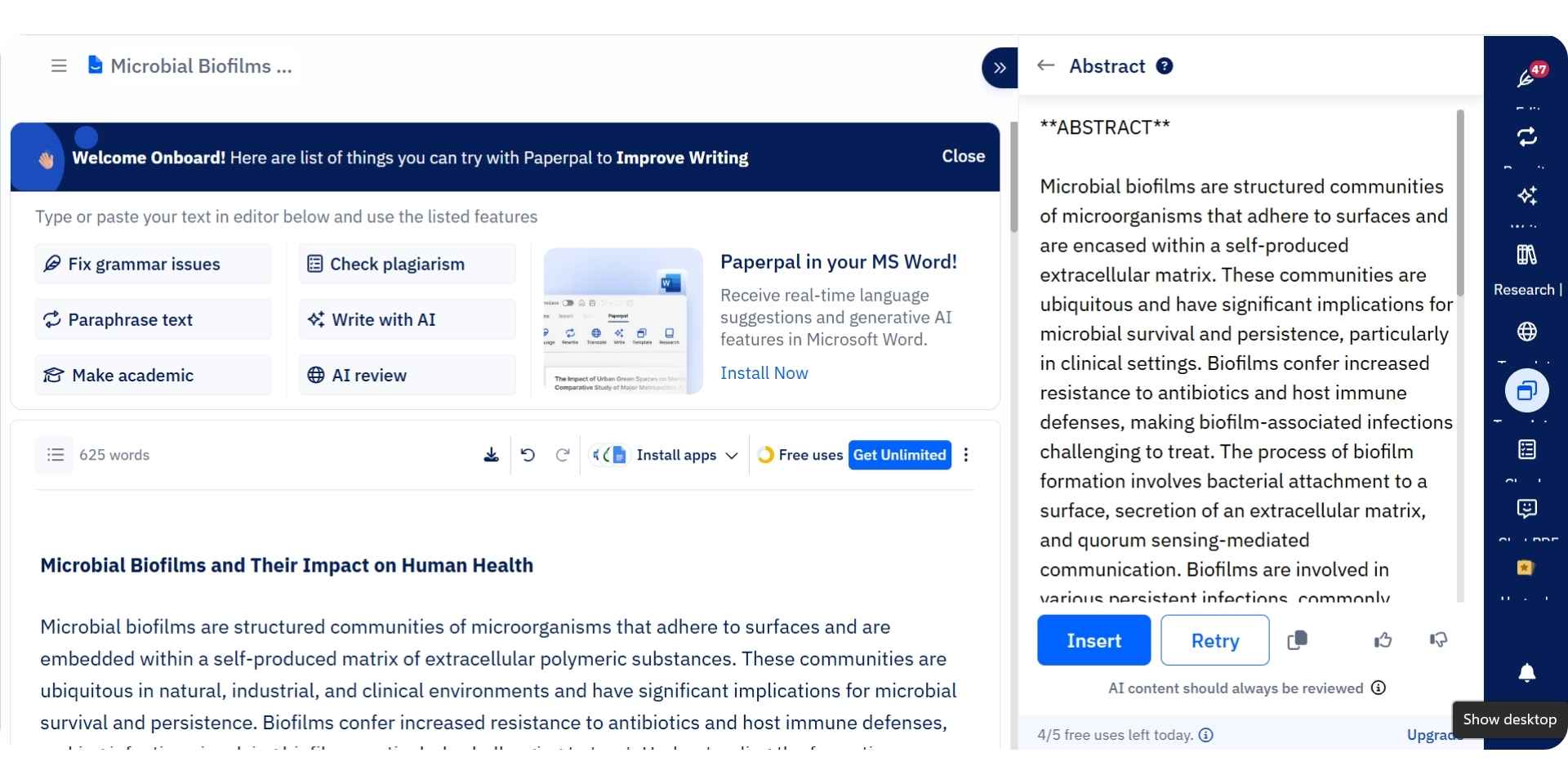Open the globe Translate icon in sidebar

pyautogui.click(x=1526, y=332)
